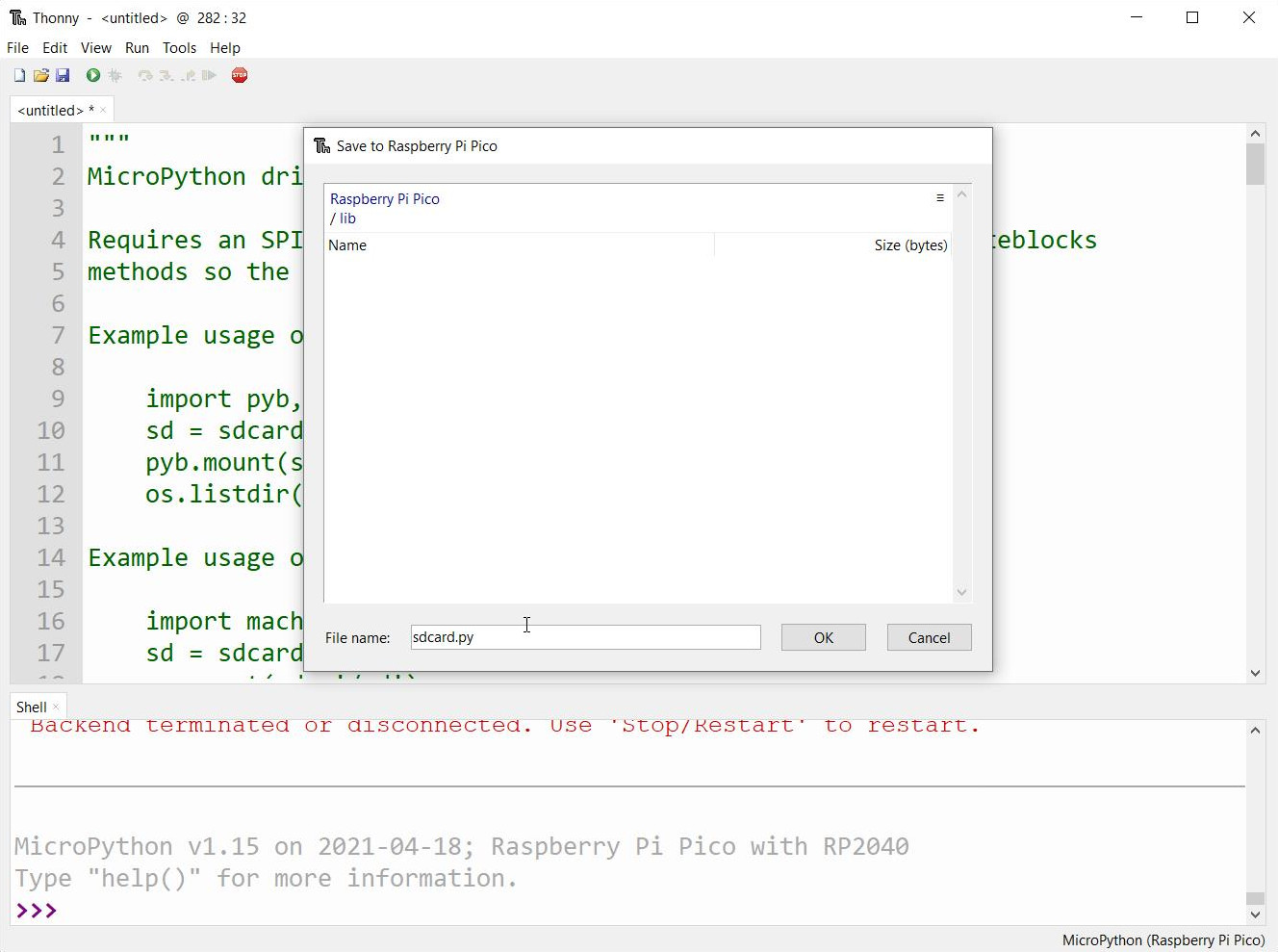Image resolution: width=1278 pixels, height=952 pixels.
Task: Click the save (floppy disk) toolbar icon
Action: 64,75
